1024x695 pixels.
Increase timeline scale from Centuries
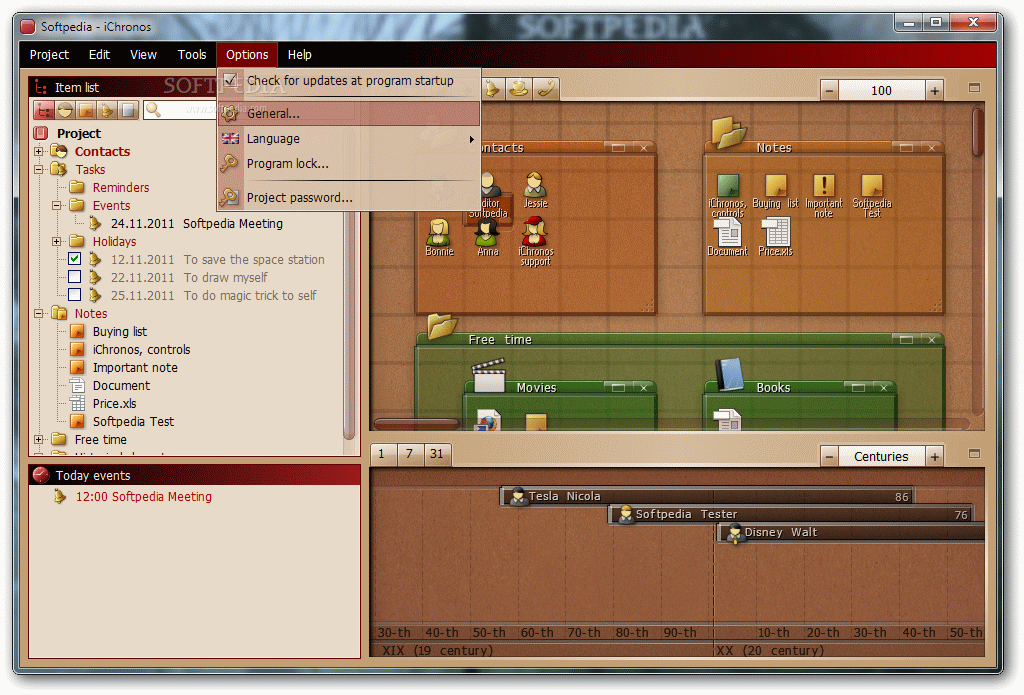click(x=935, y=456)
